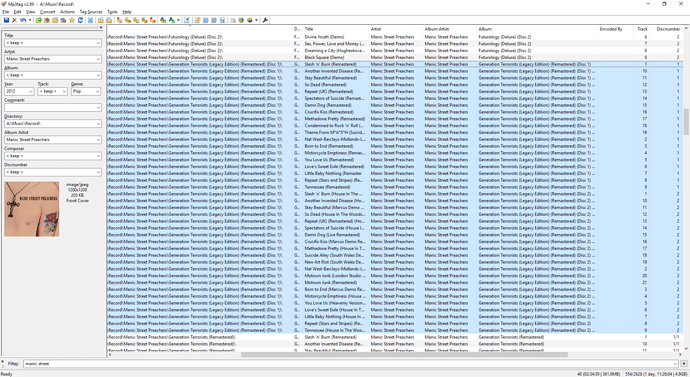Click the album cover art thumbnail
The height and width of the screenshot is (377, 690).
(x=32, y=209)
